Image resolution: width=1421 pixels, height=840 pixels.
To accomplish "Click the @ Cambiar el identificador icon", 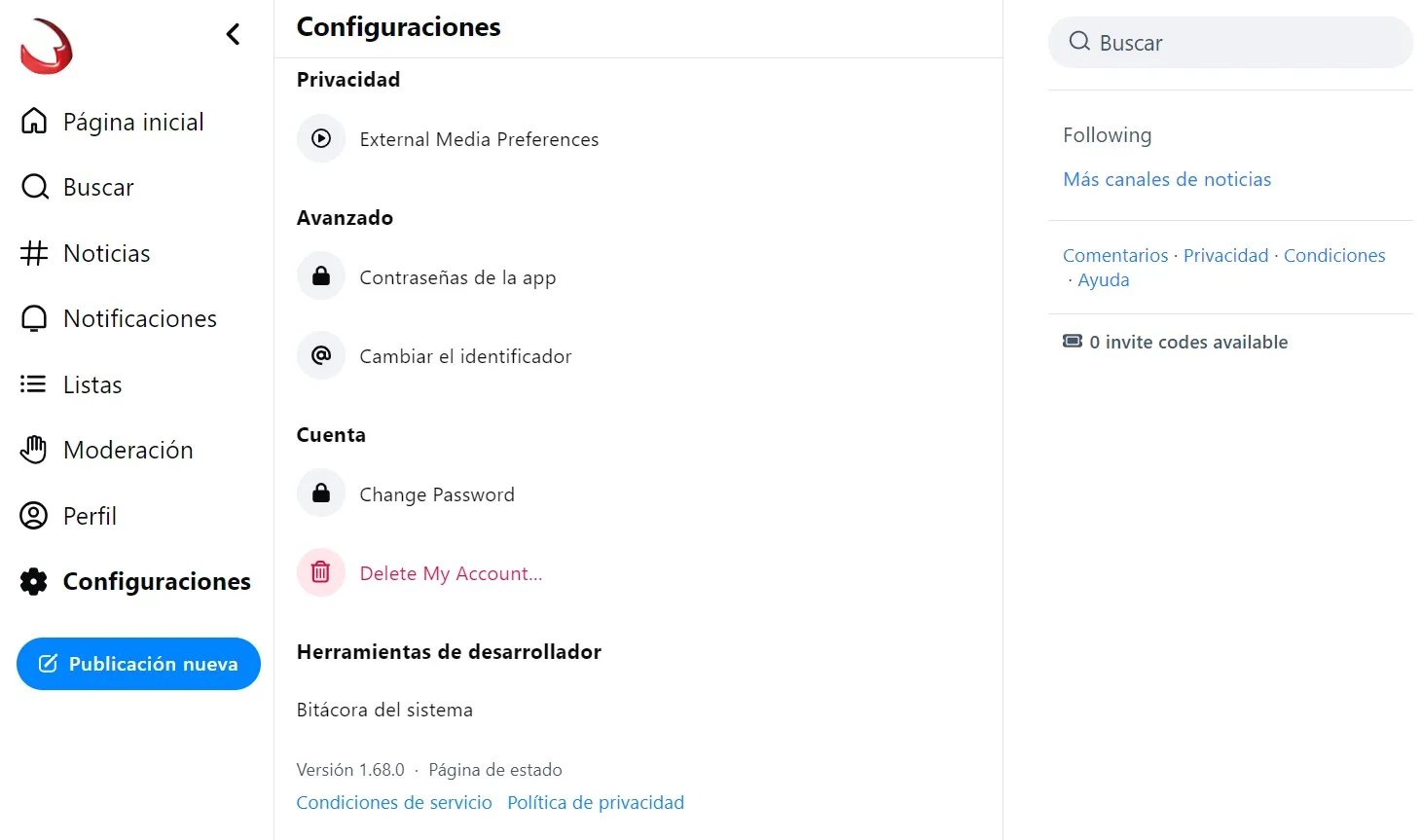I will tap(321, 356).
